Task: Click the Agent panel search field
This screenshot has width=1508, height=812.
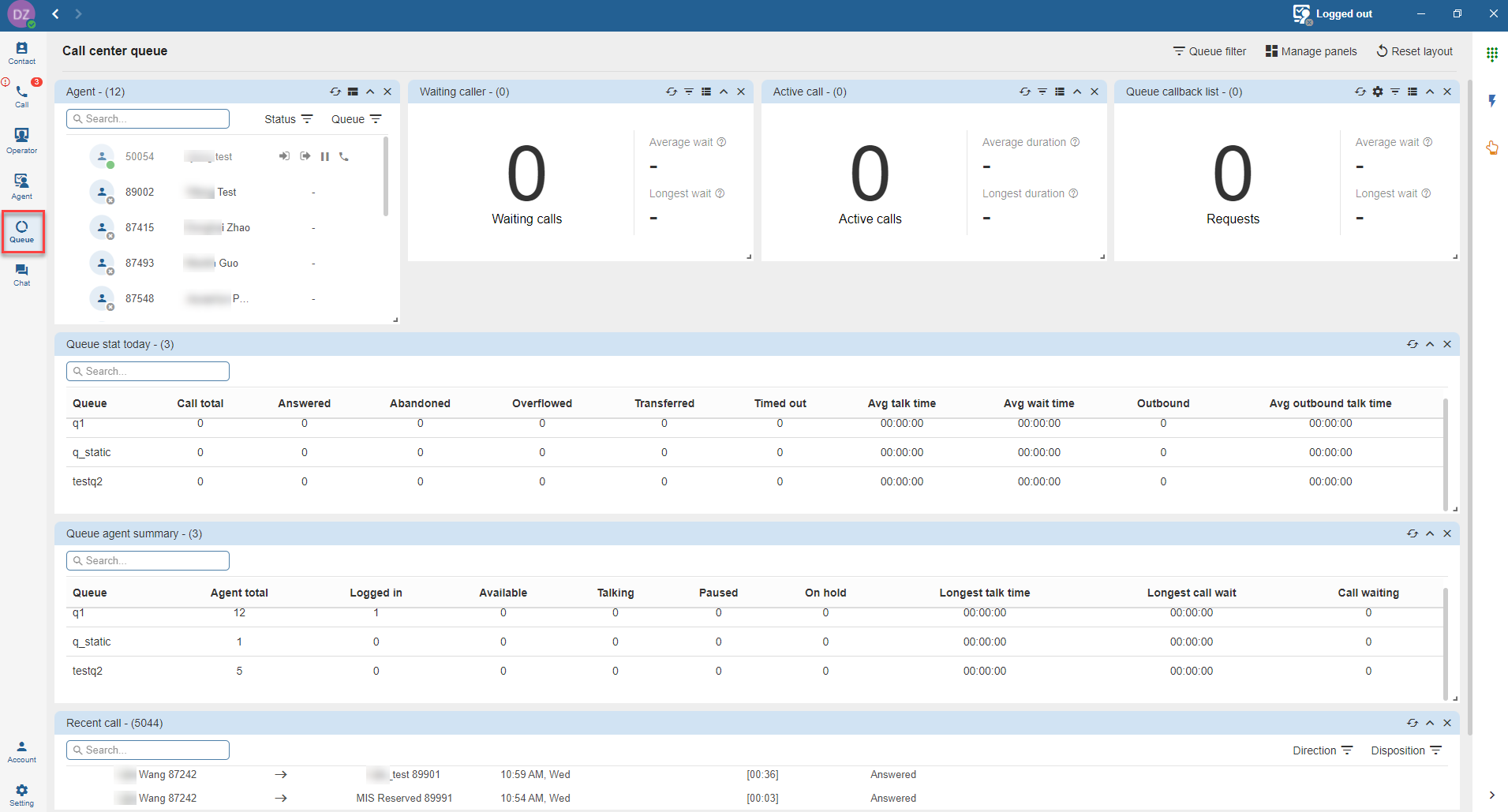Action: tap(148, 119)
